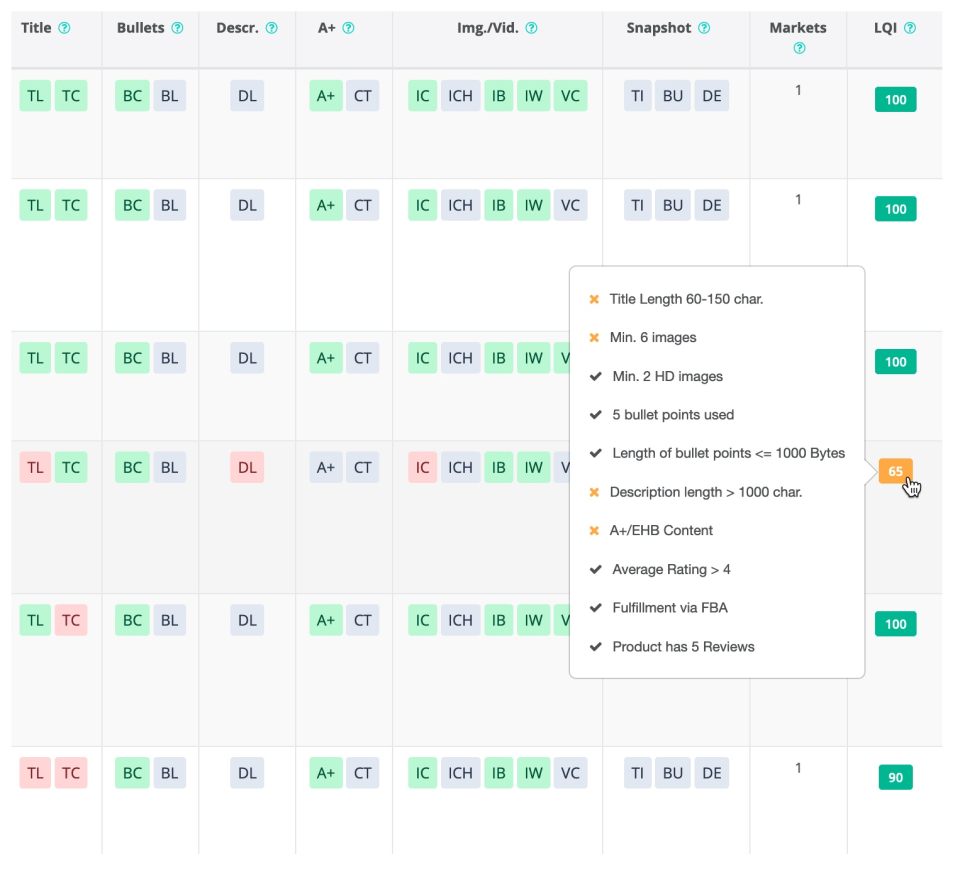This screenshot has height=869, width=960.
Task: Click the Img./Vid. help question icon
Action: [x=531, y=28]
